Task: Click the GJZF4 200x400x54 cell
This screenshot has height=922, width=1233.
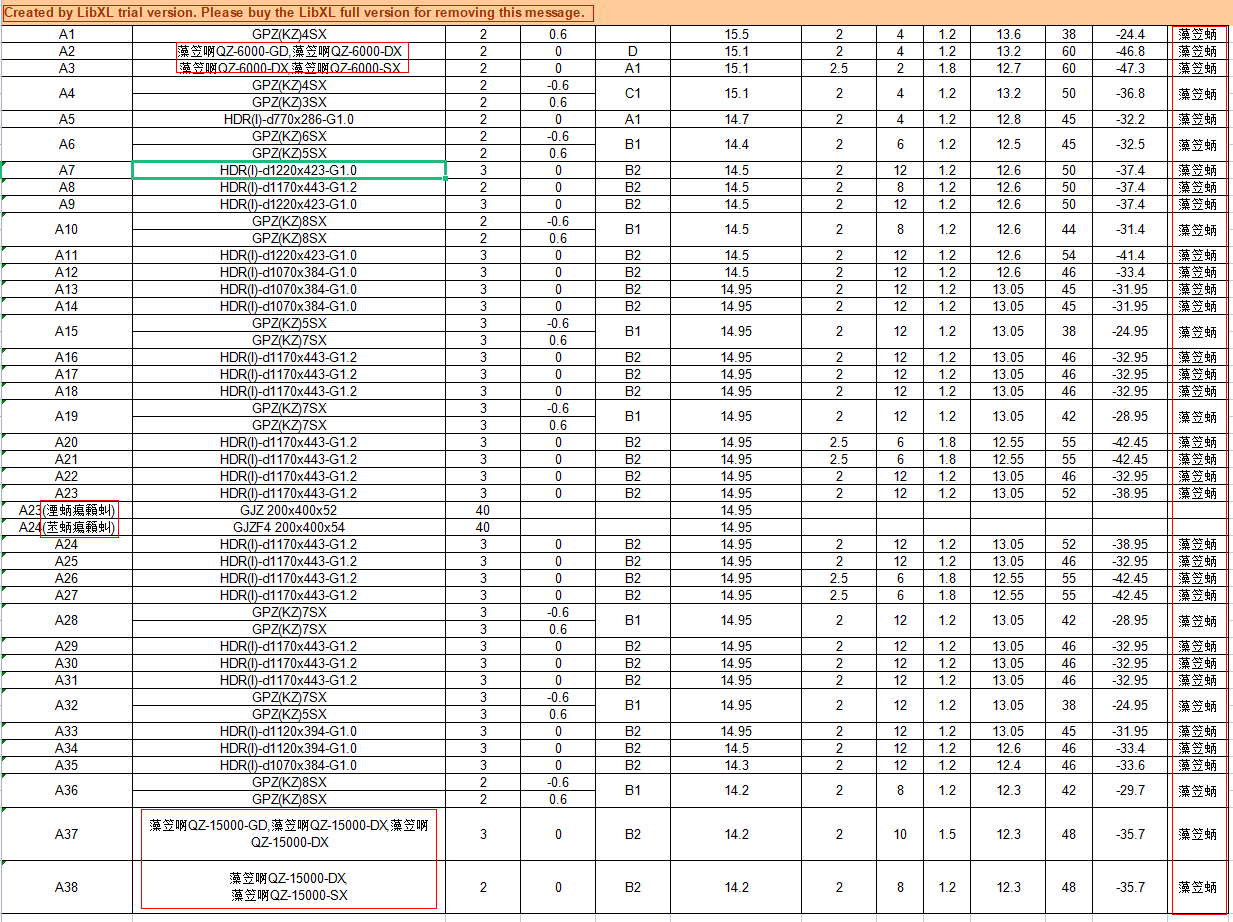Action: [x=288, y=527]
